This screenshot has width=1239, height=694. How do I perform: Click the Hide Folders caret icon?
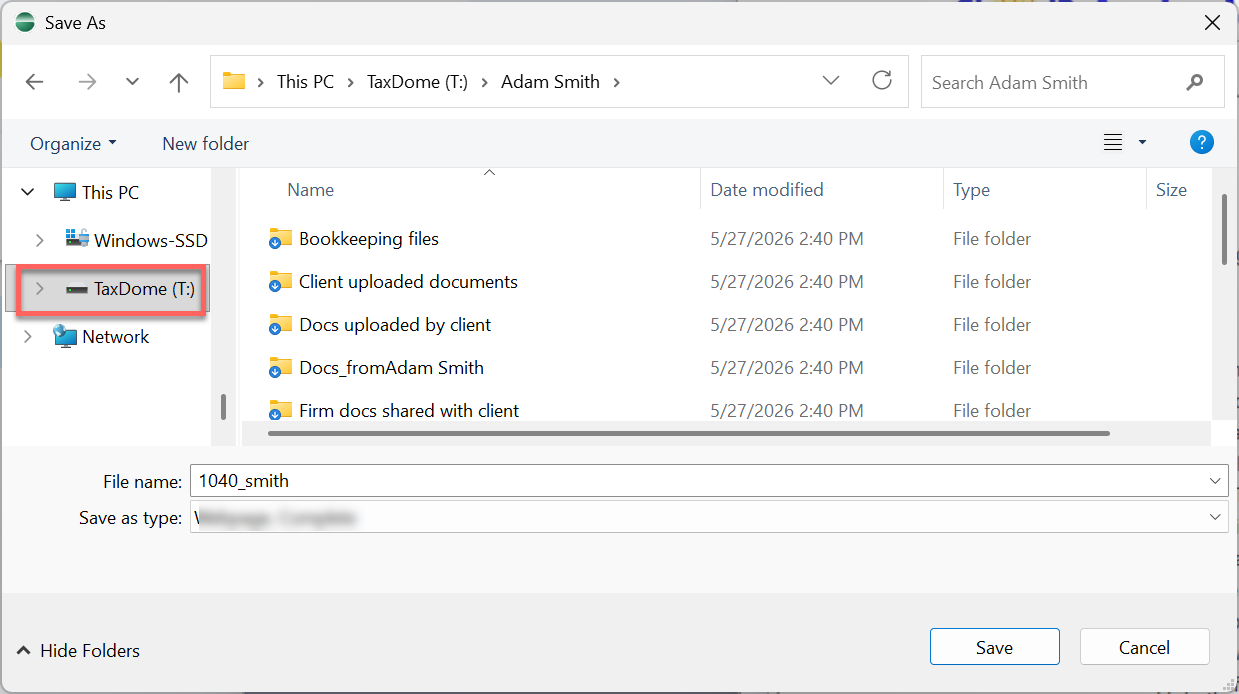pos(24,650)
